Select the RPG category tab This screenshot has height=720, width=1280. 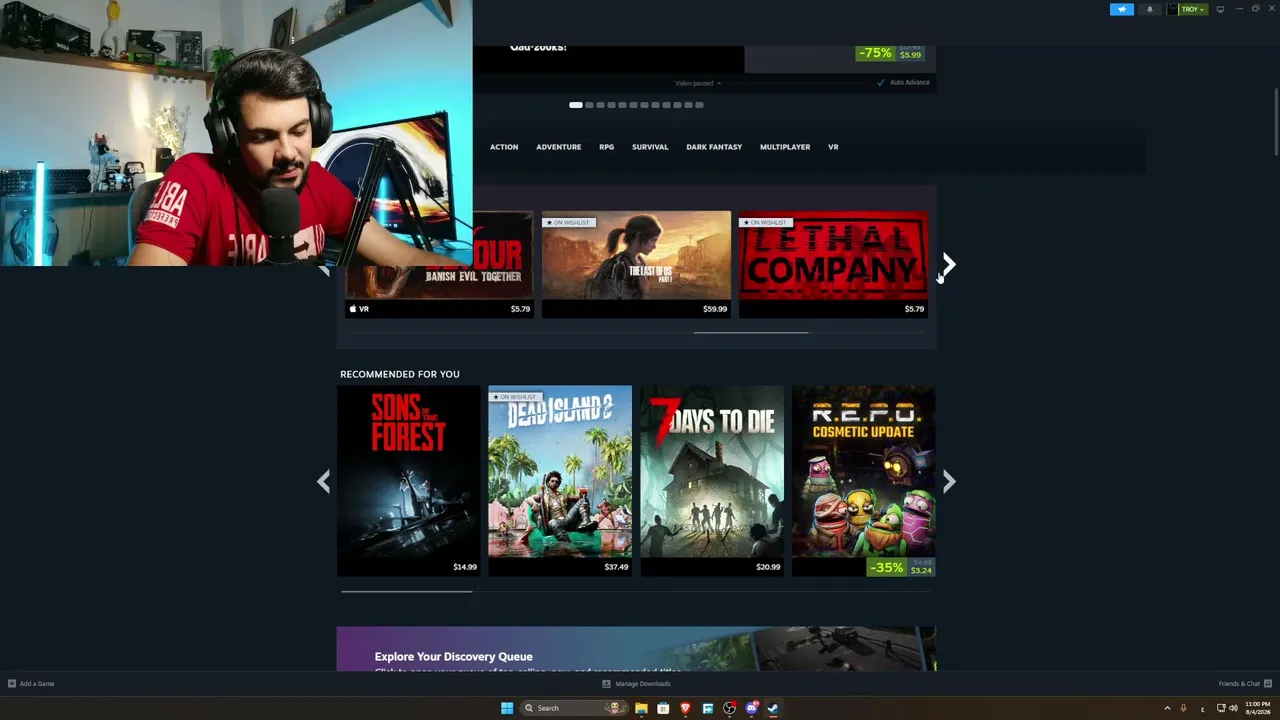tap(607, 147)
